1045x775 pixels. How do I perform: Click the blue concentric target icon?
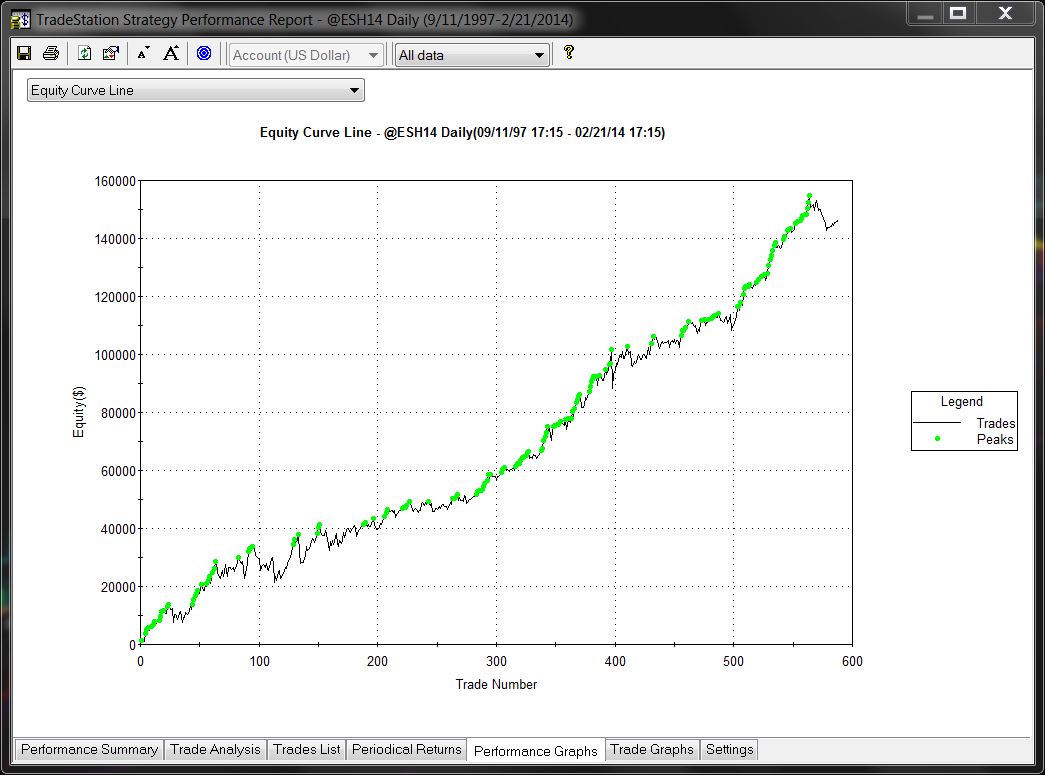point(204,53)
